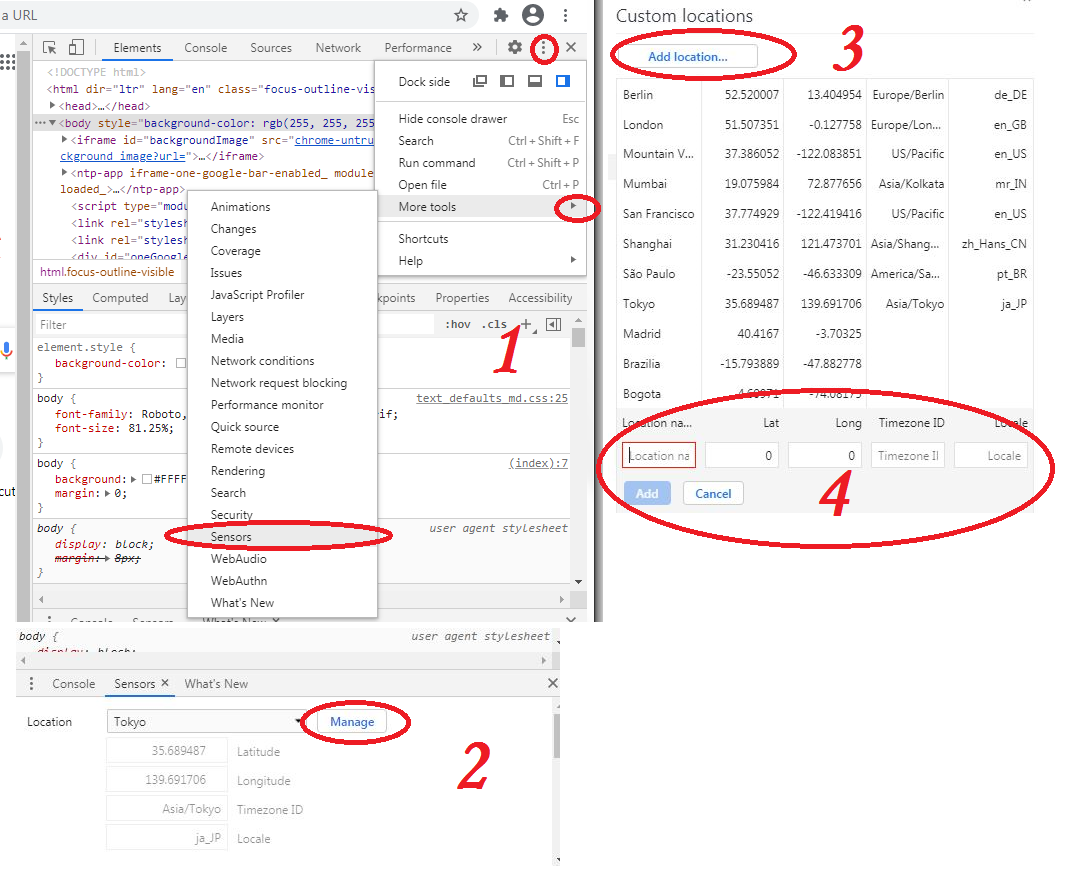The height and width of the screenshot is (869, 1088).
Task: Dock DevTools to the bottom
Action: [x=535, y=81]
